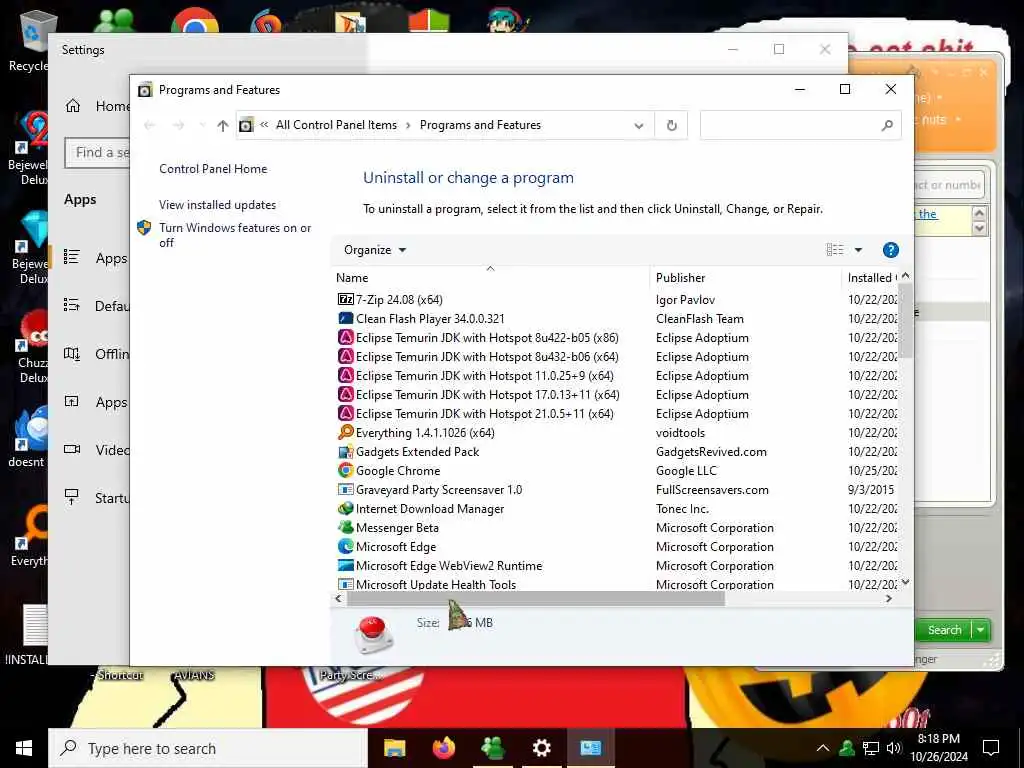Select the 7-Zip 24.08 (x64) program icon
Viewport: 1024px width, 768px height.
click(345, 300)
